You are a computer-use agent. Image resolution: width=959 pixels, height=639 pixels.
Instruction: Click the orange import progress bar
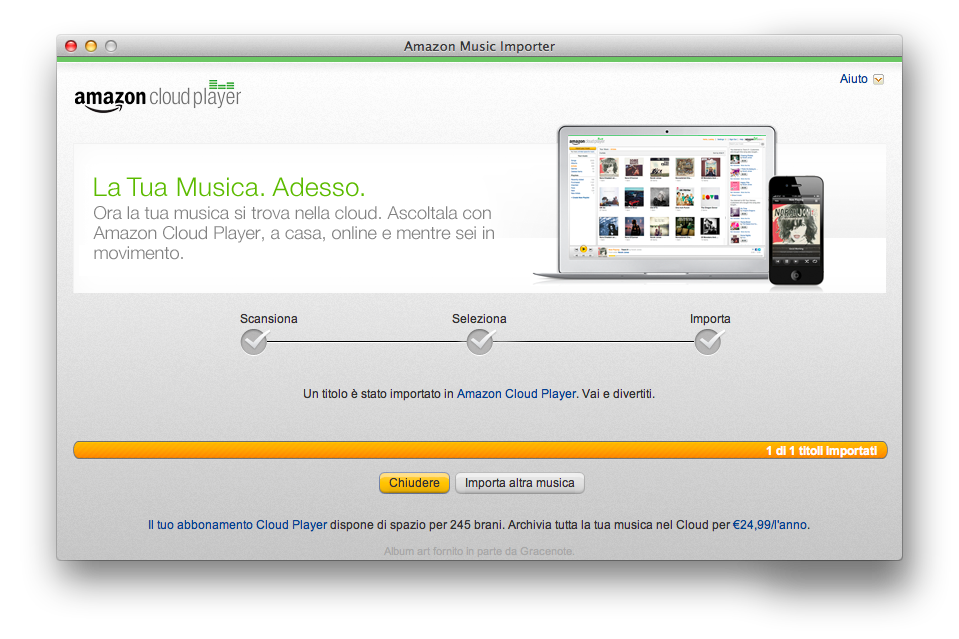pyautogui.click(x=480, y=451)
